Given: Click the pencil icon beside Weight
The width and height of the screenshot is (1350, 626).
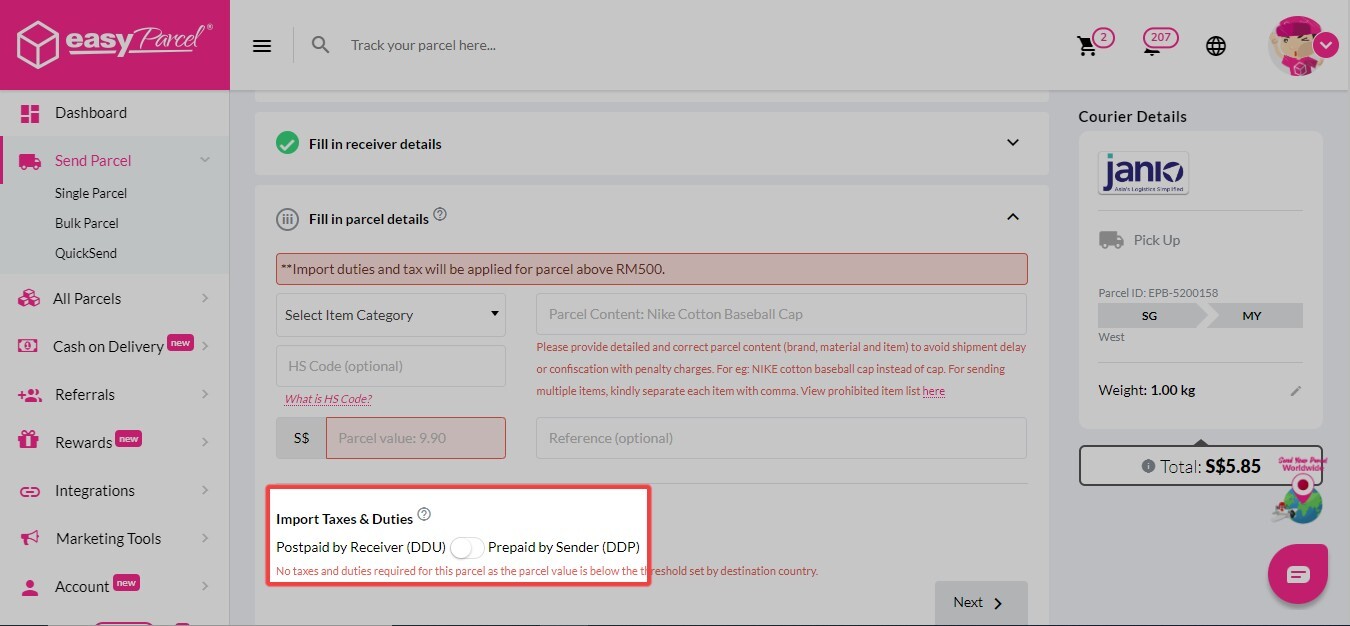Looking at the screenshot, I should click(1296, 391).
